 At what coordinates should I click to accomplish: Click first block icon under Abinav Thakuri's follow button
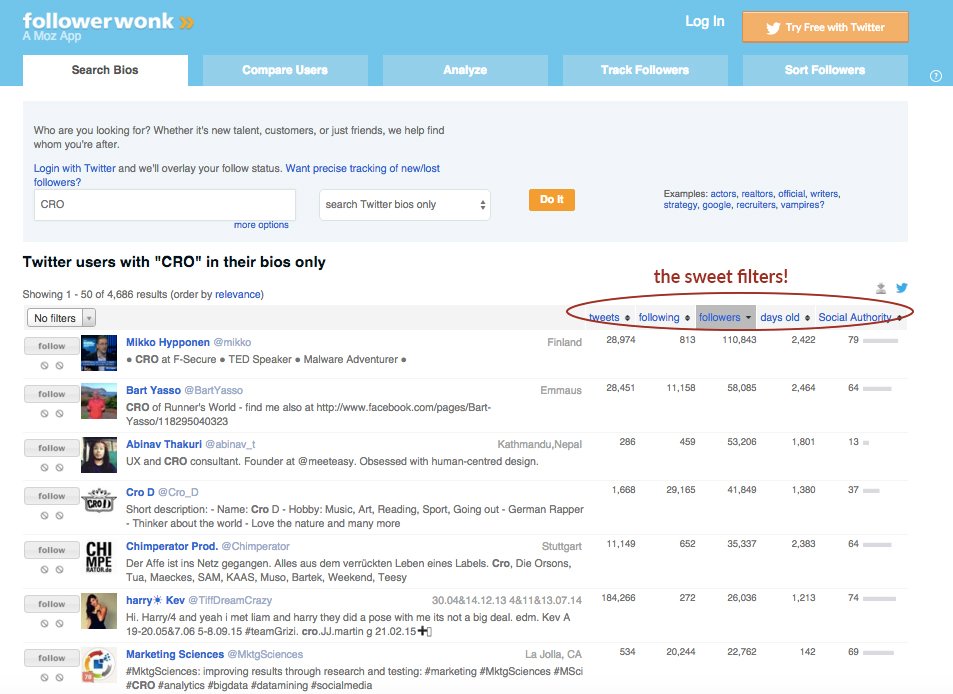coord(44,467)
